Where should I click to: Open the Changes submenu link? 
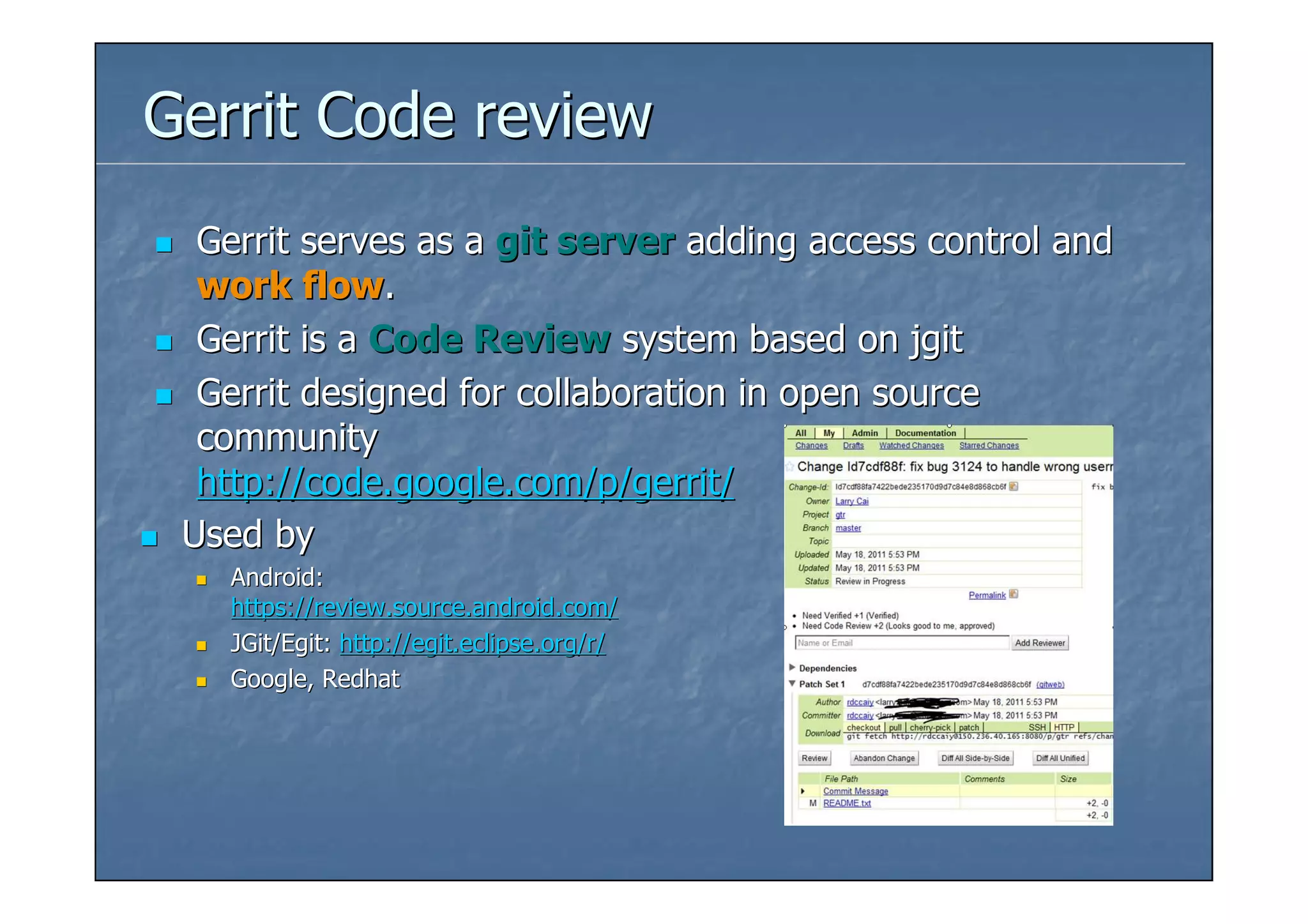[x=812, y=446]
